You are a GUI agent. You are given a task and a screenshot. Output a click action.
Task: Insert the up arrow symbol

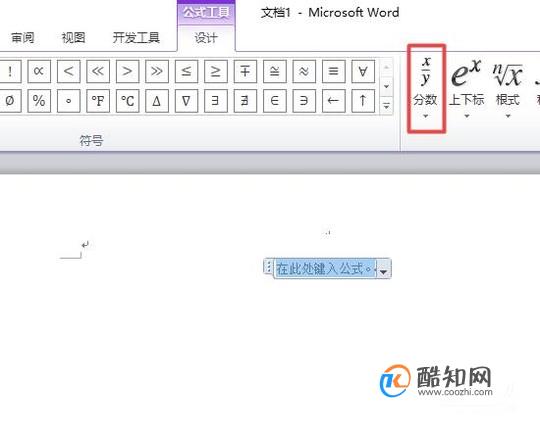[363, 101]
